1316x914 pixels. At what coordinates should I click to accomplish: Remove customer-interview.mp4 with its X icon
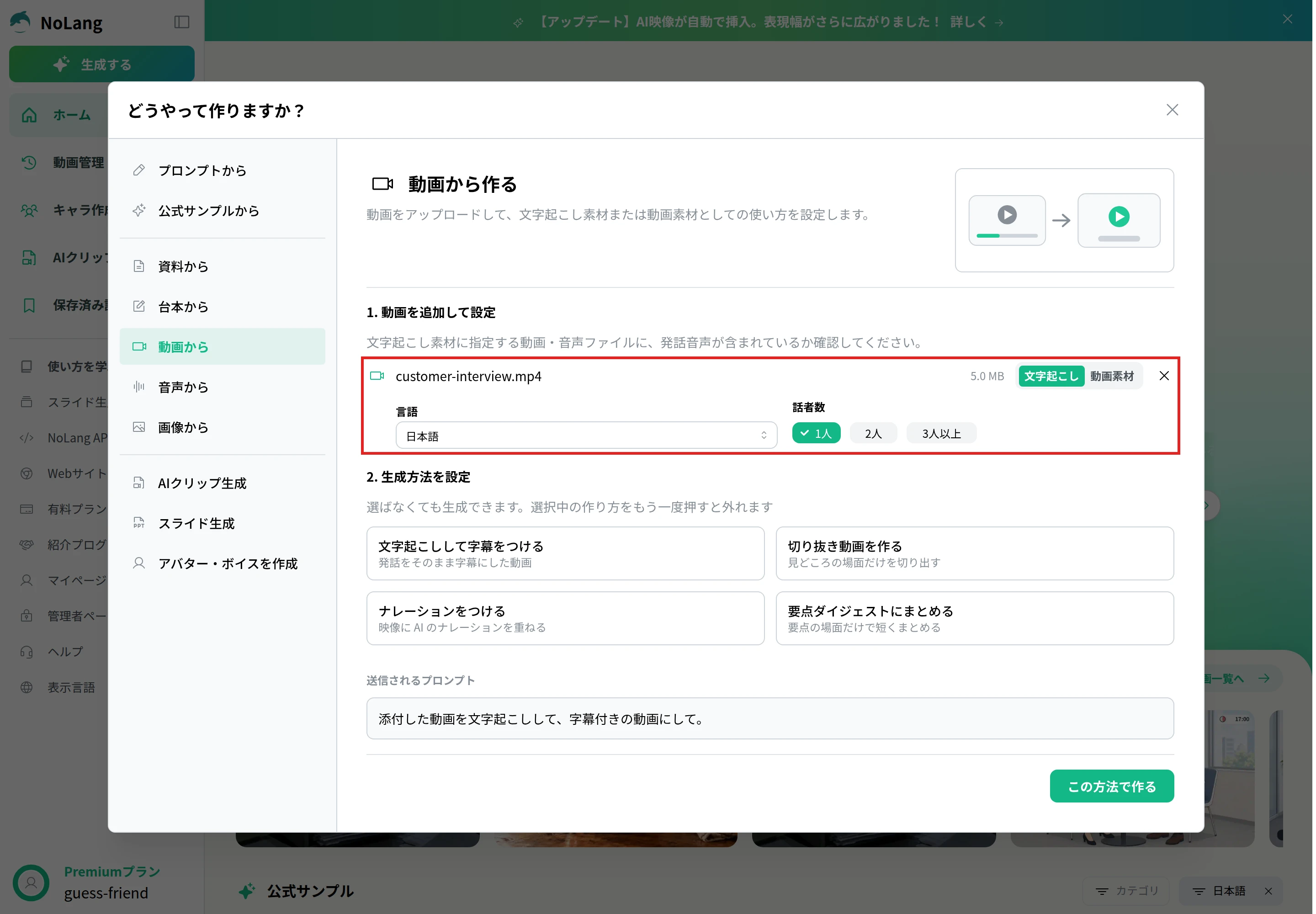coord(1164,376)
